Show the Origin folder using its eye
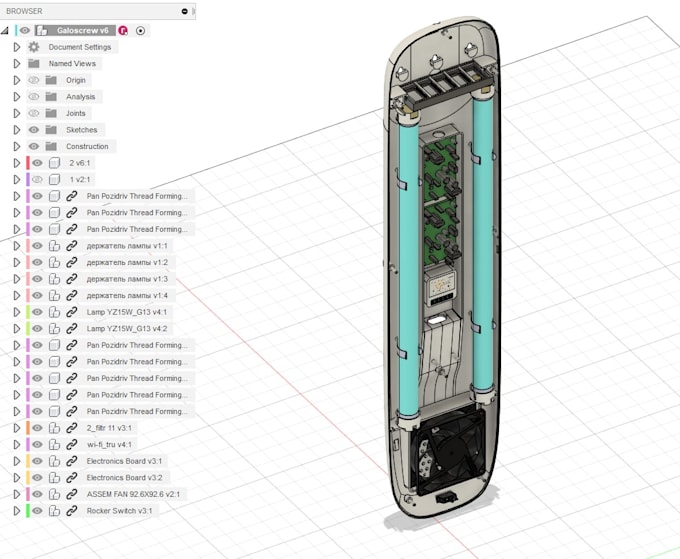The image size is (680, 559). pyautogui.click(x=34, y=80)
